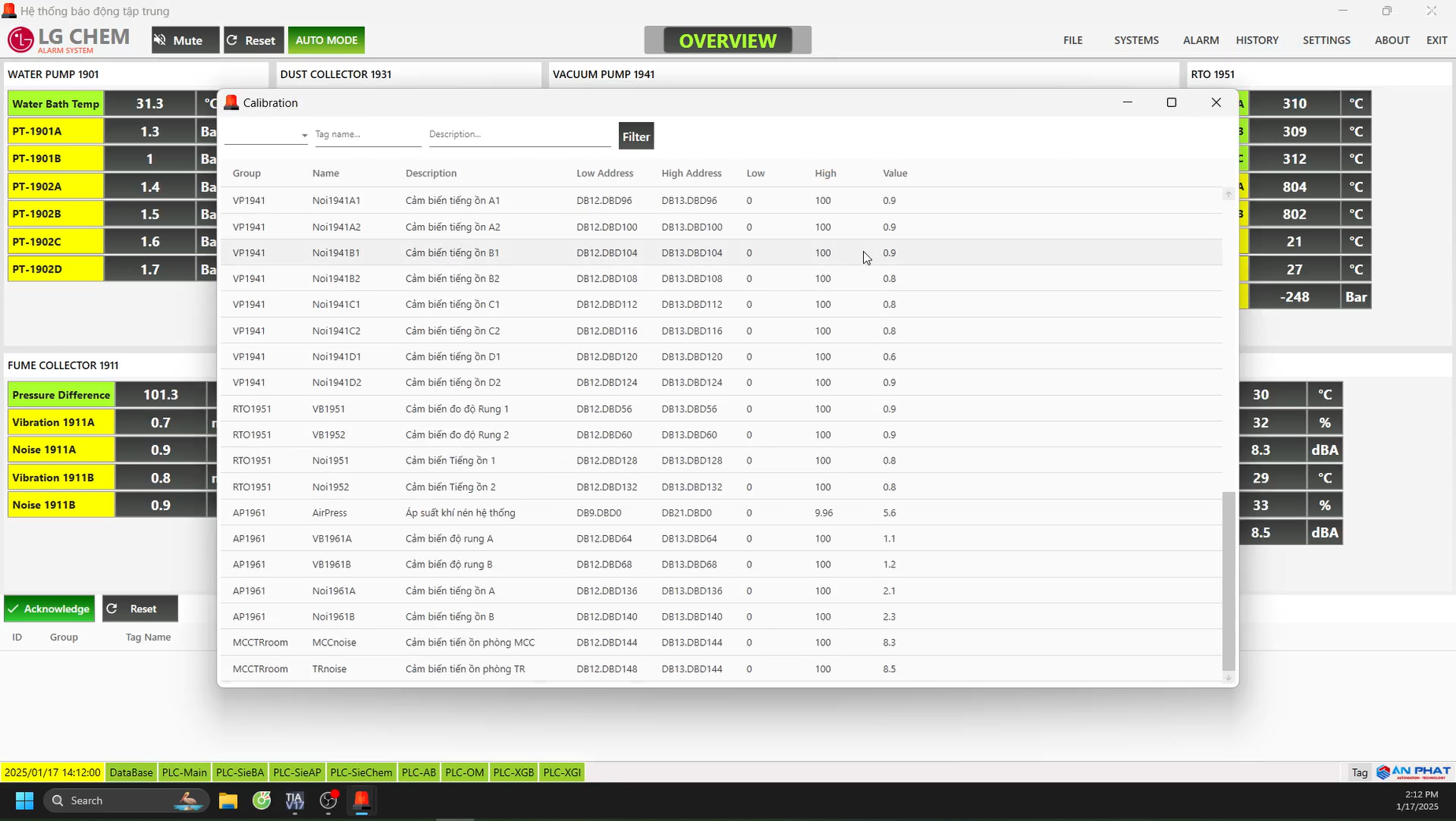Click the red alarm app taskbar icon

coord(361,801)
